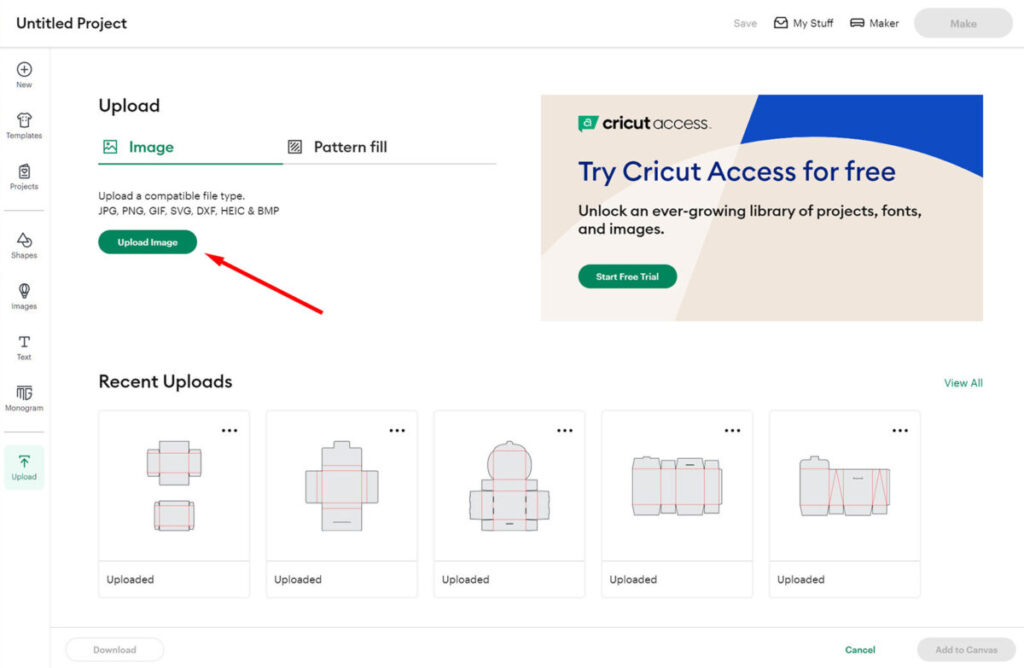Select the second recent upload thumbnail
Screen dimensions: 1024x668
click(342, 486)
